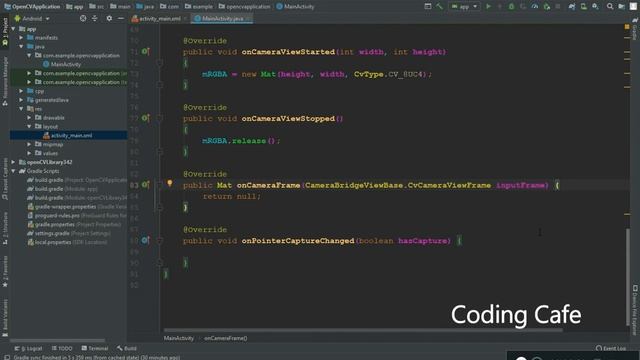Switch to the activity_main.xml editor tab
This screenshot has width=640, height=360.
point(159,18)
